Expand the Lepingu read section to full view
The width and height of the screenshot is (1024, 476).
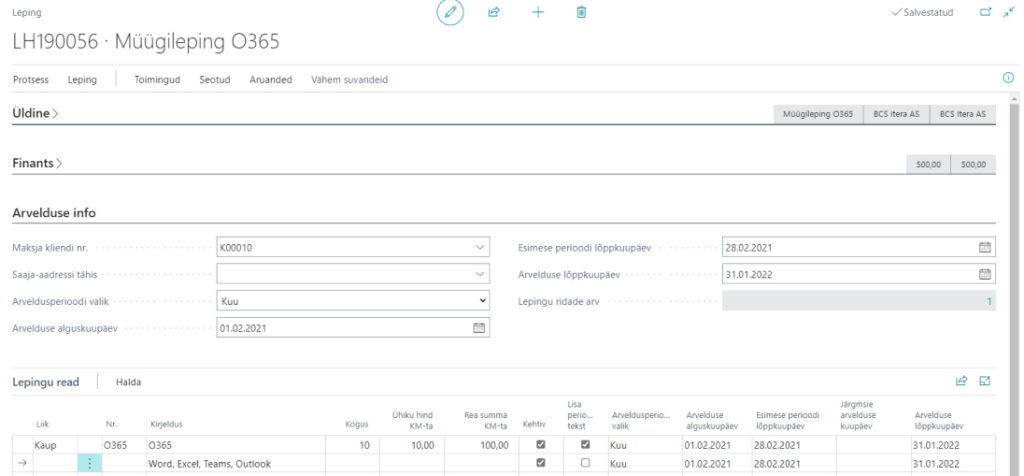coord(985,381)
